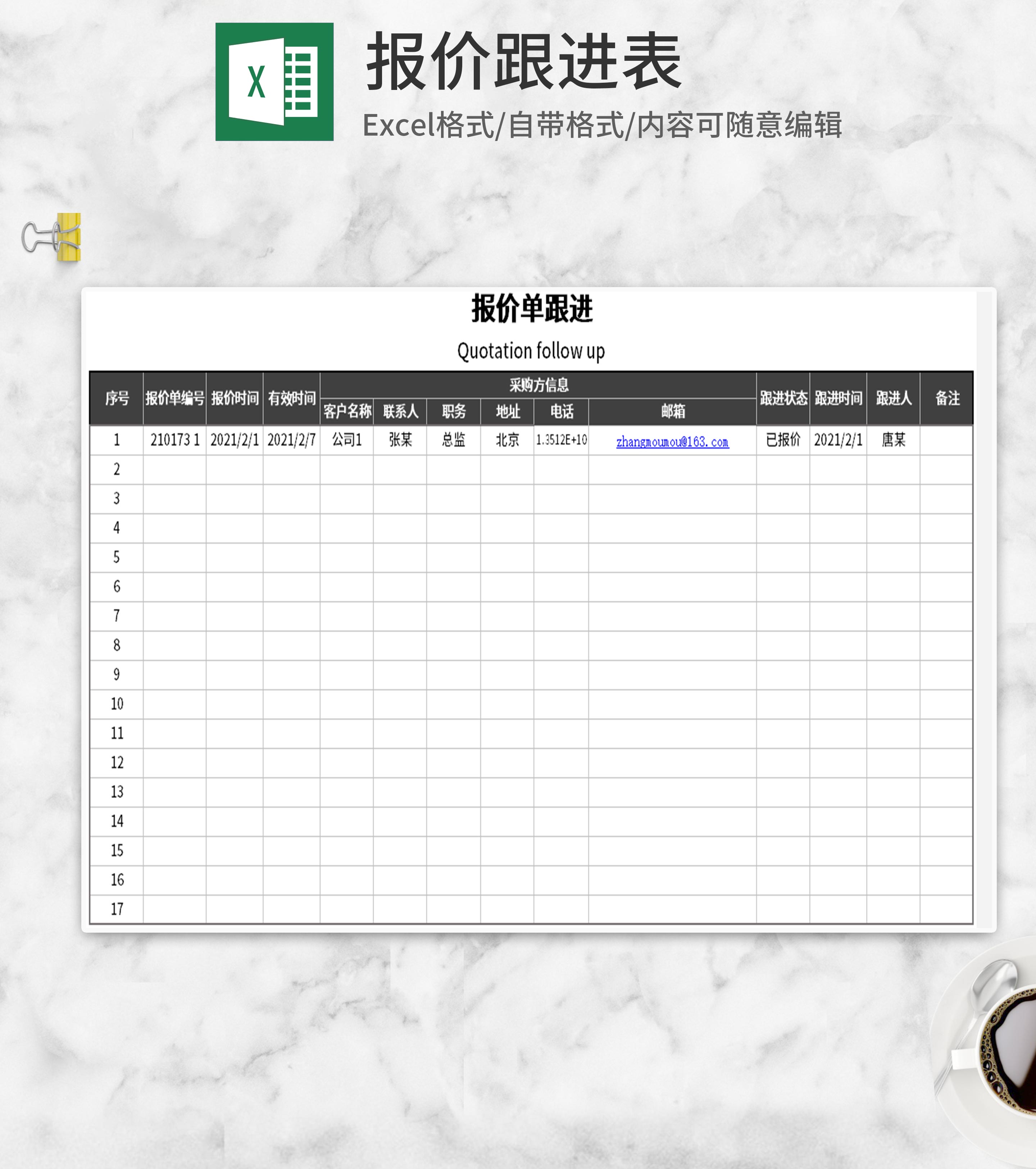Image resolution: width=1036 pixels, height=1169 pixels.
Task: Open the zhangmoumou@163.com email link
Action: [x=672, y=441]
